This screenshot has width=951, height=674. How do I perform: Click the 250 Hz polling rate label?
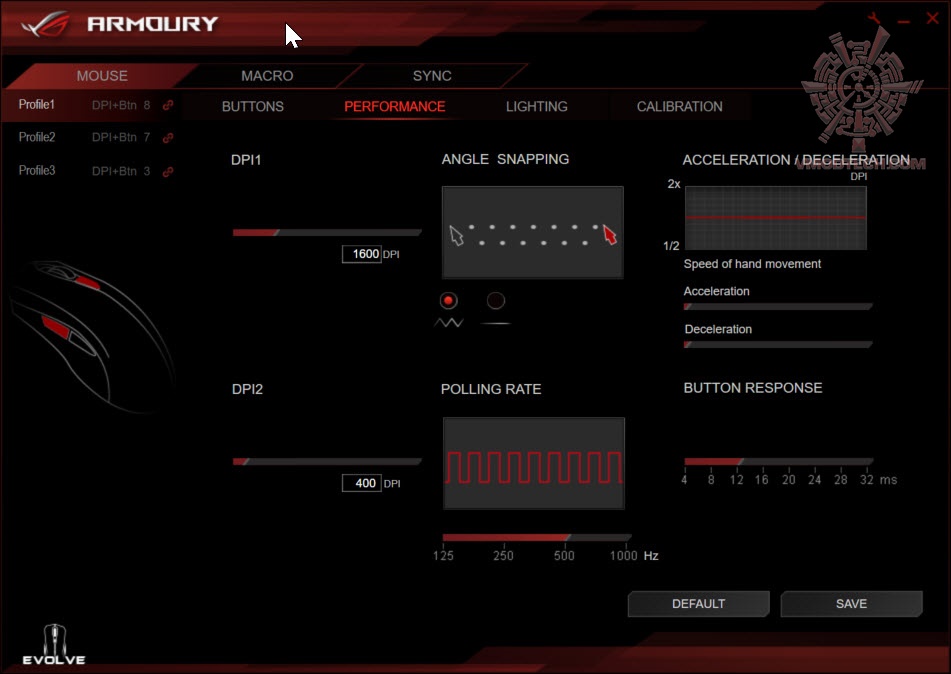click(x=503, y=556)
